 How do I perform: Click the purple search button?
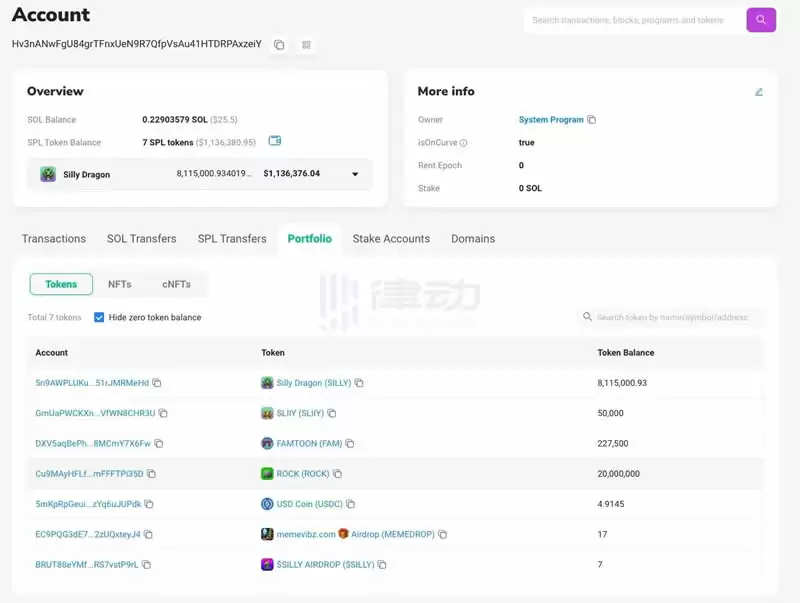(x=761, y=20)
